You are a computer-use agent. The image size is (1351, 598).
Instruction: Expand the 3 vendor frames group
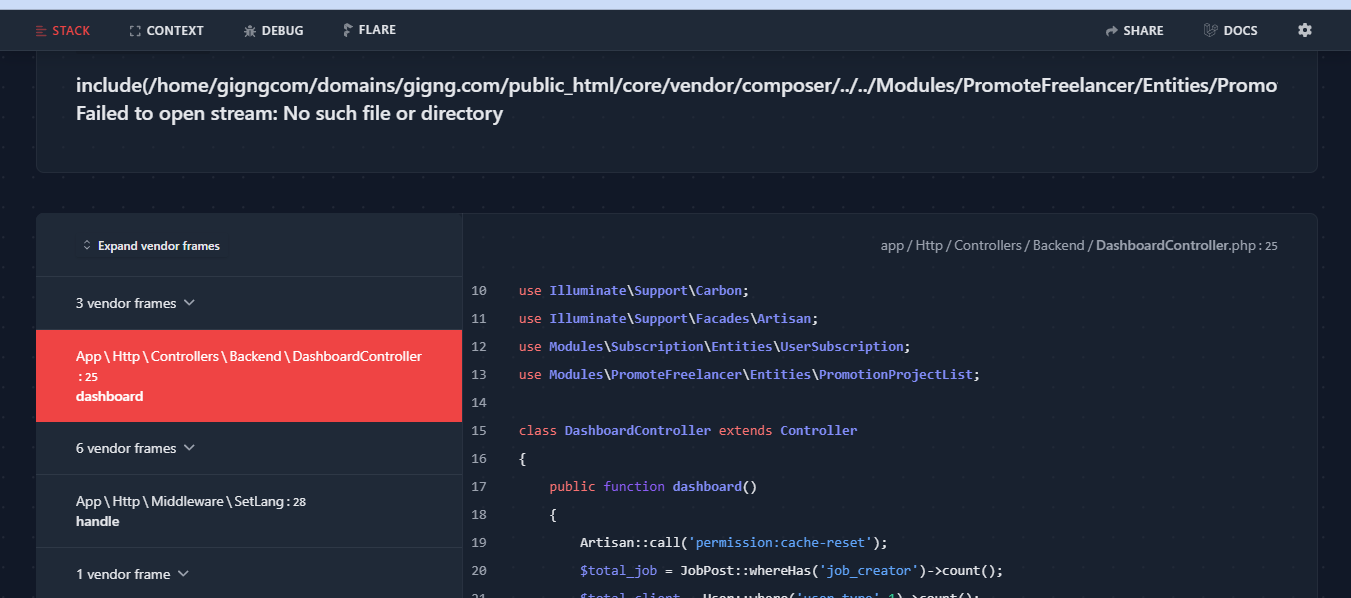249,303
